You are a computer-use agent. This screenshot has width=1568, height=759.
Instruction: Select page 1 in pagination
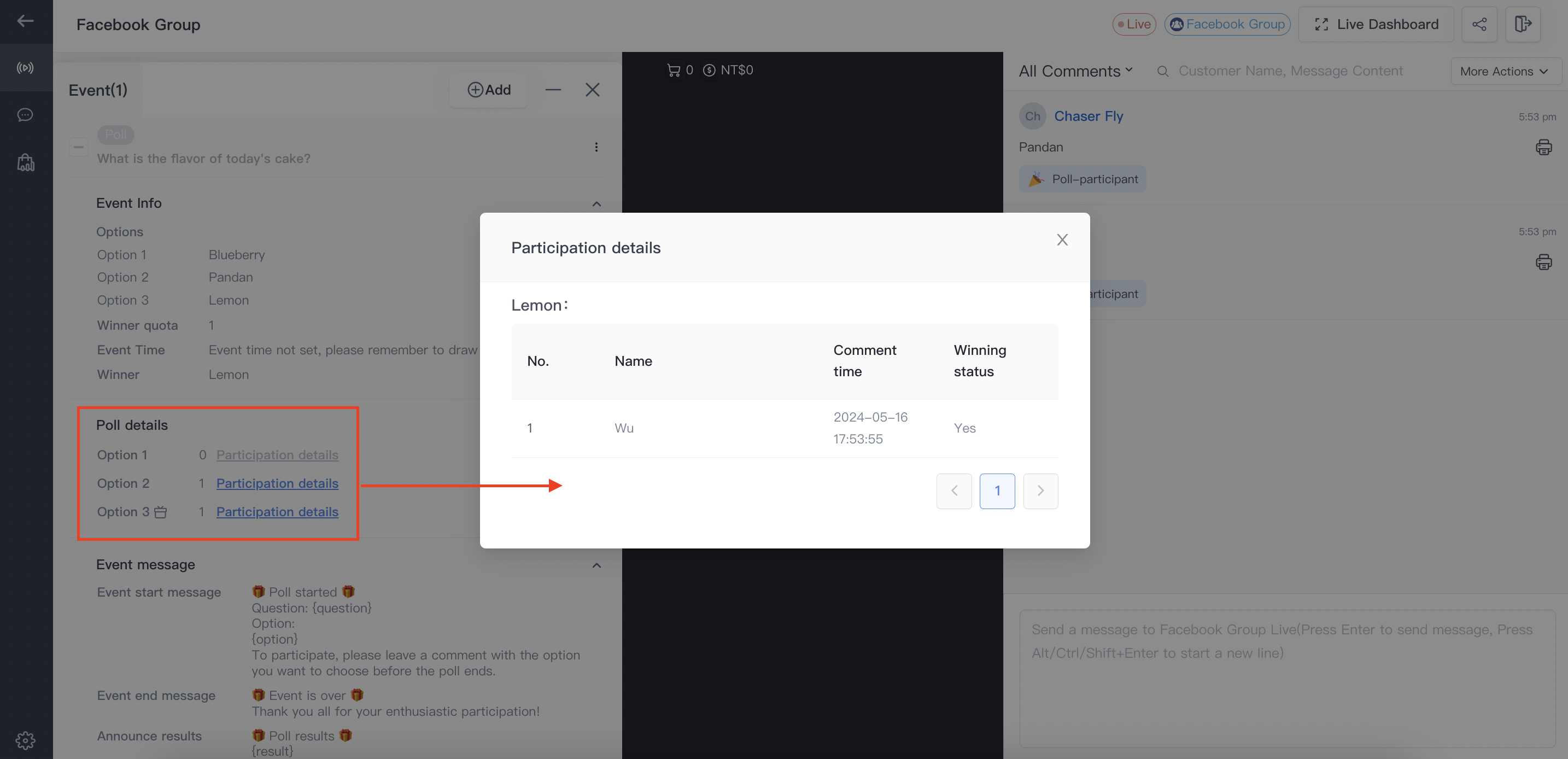coord(997,491)
